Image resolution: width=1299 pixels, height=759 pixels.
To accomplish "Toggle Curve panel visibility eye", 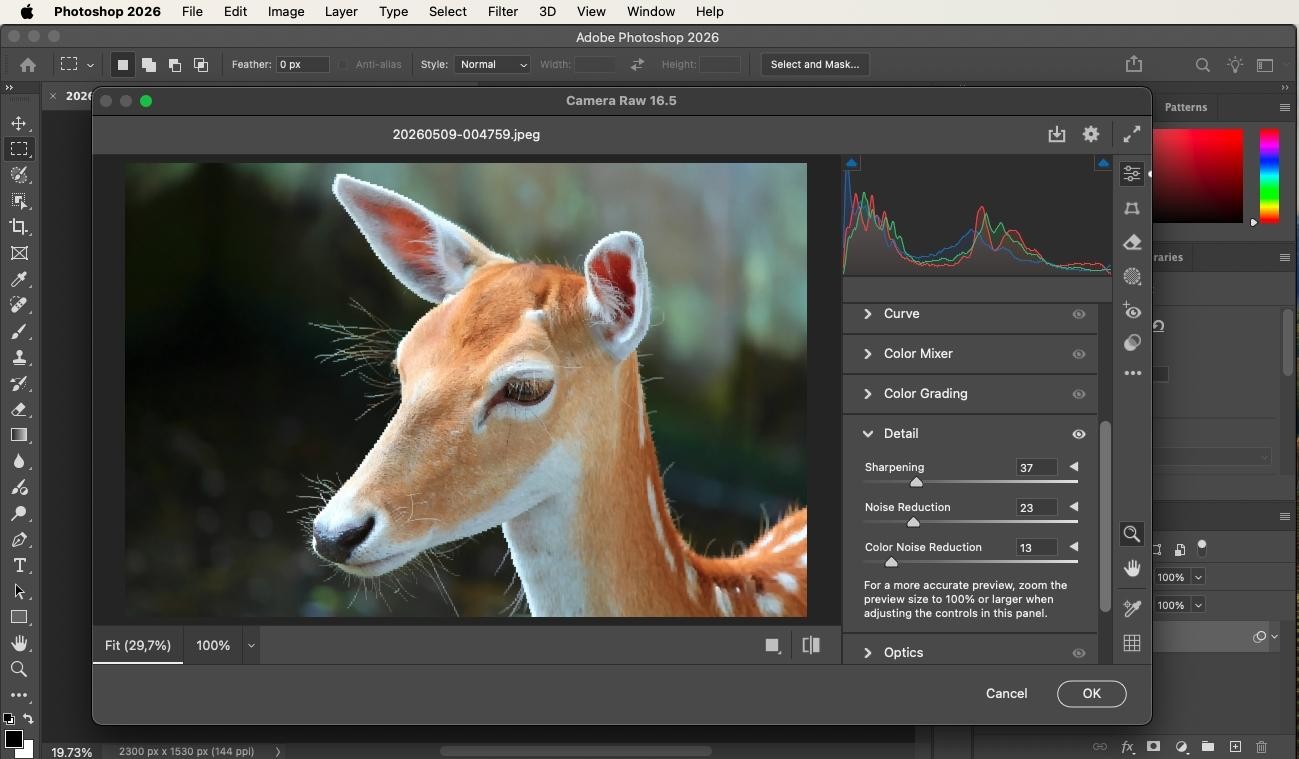I will click(x=1079, y=314).
